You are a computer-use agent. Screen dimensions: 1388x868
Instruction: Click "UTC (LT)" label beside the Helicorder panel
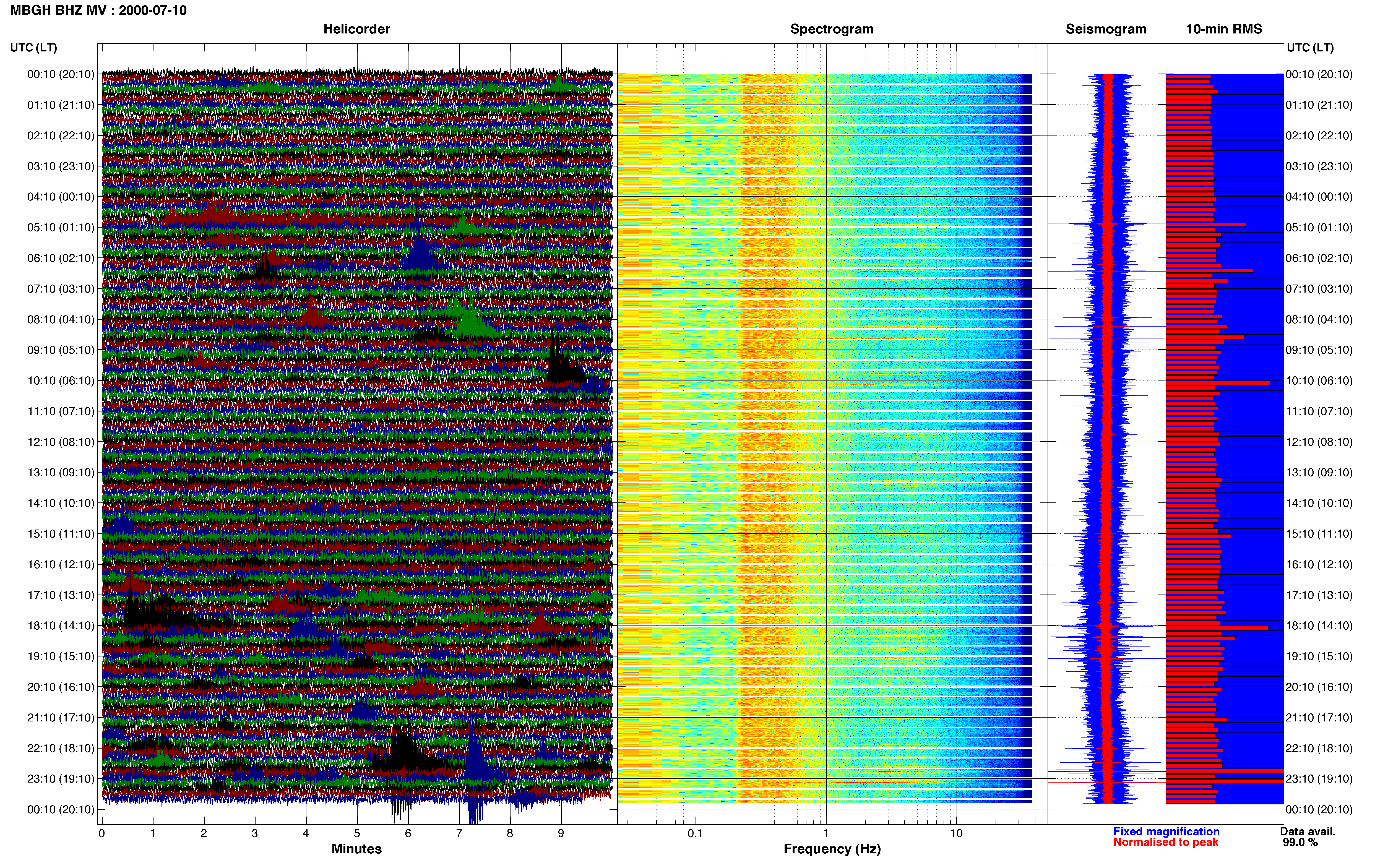(x=33, y=48)
